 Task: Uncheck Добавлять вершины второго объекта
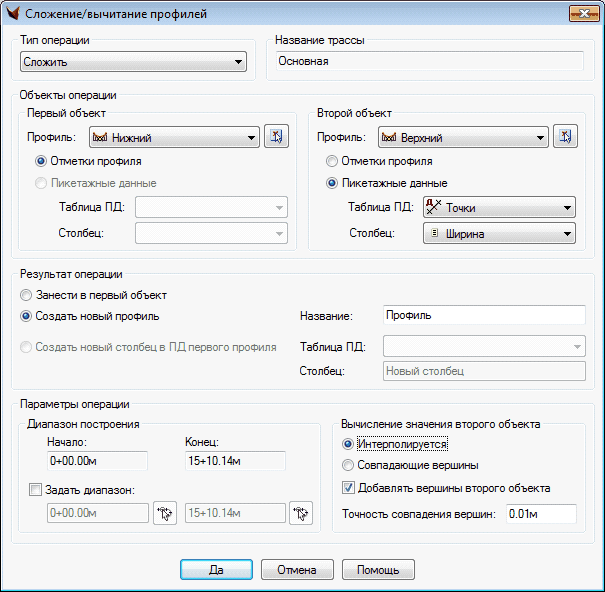(x=348, y=488)
